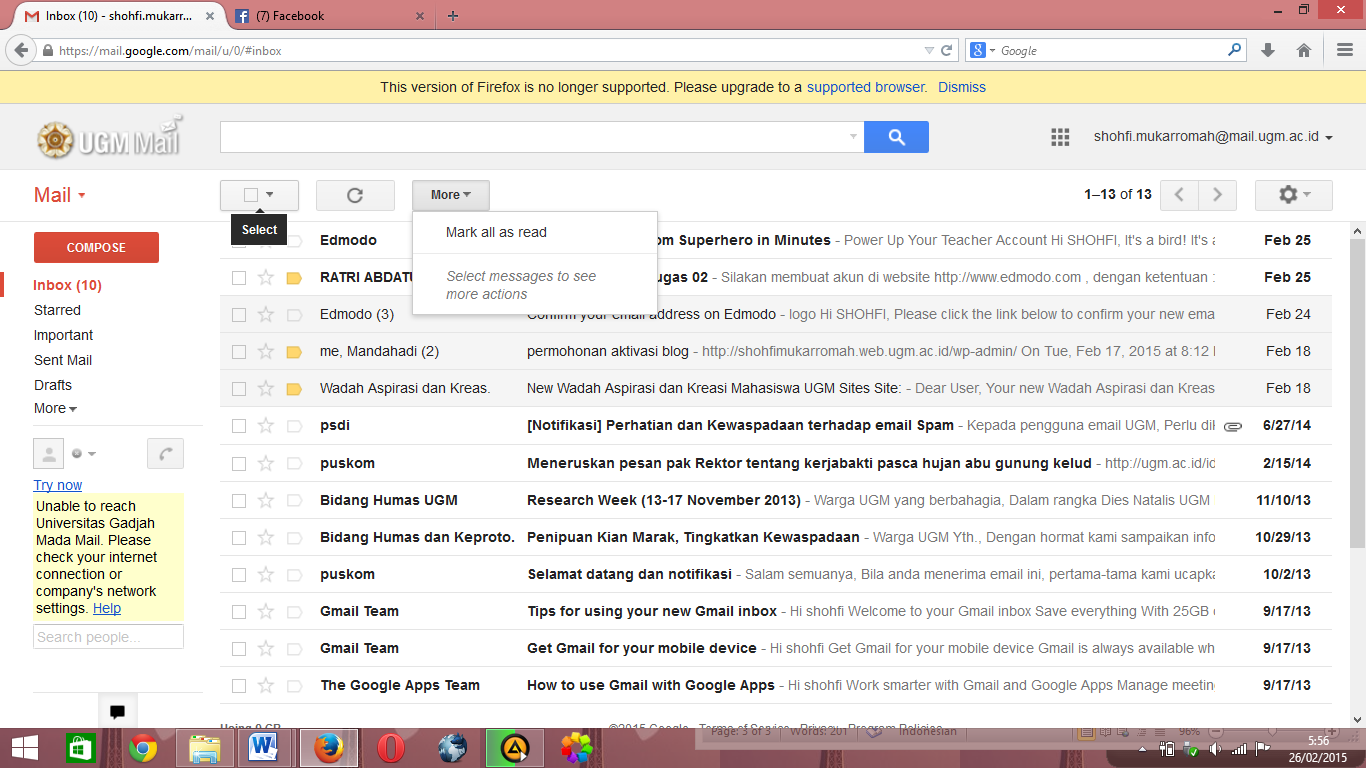The image size is (1366, 768).
Task: Reload page using address bar icon
Action: [x=947, y=50]
